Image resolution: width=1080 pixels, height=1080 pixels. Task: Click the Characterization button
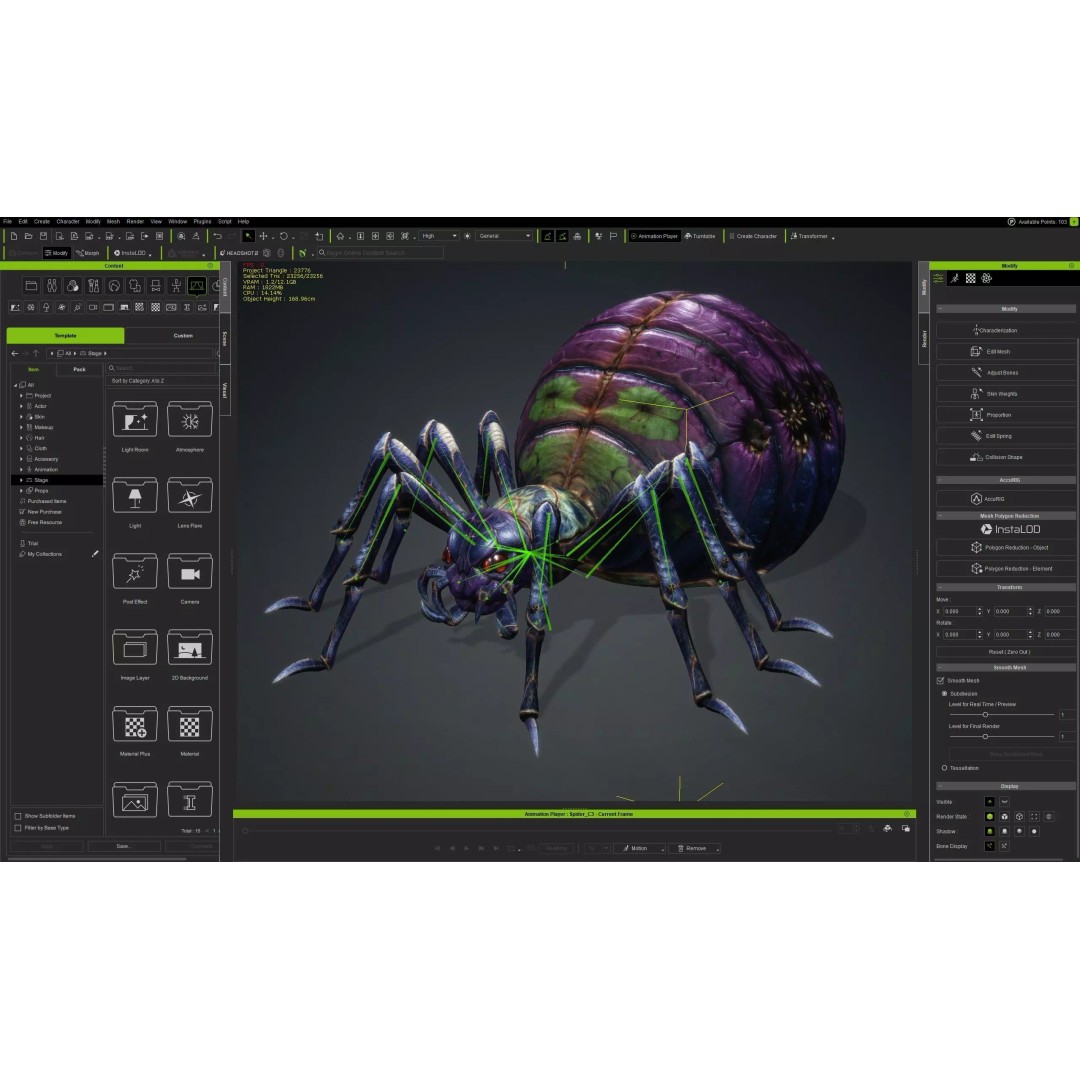(1006, 331)
